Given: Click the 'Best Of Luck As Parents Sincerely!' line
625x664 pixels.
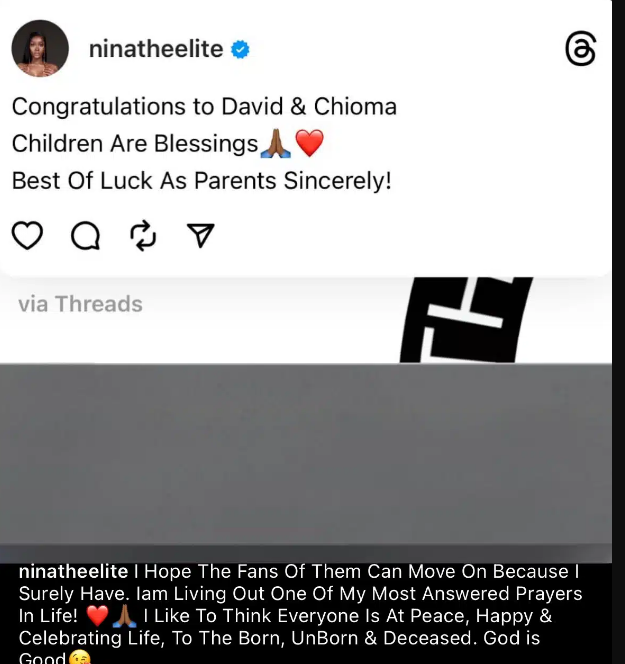Looking at the screenshot, I should coord(202,181).
